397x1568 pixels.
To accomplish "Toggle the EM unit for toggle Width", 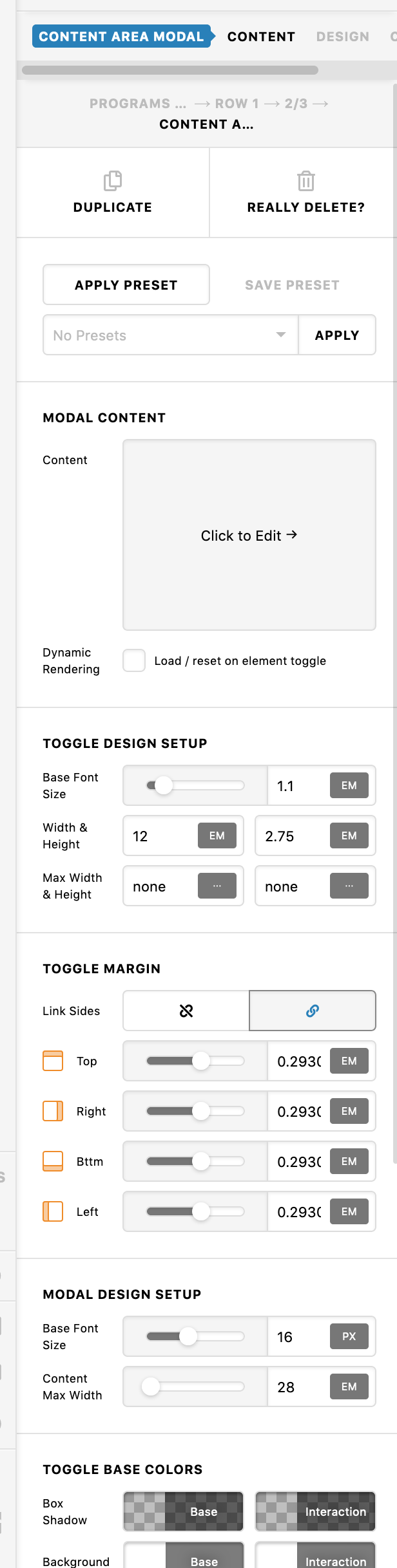I will click(x=217, y=835).
